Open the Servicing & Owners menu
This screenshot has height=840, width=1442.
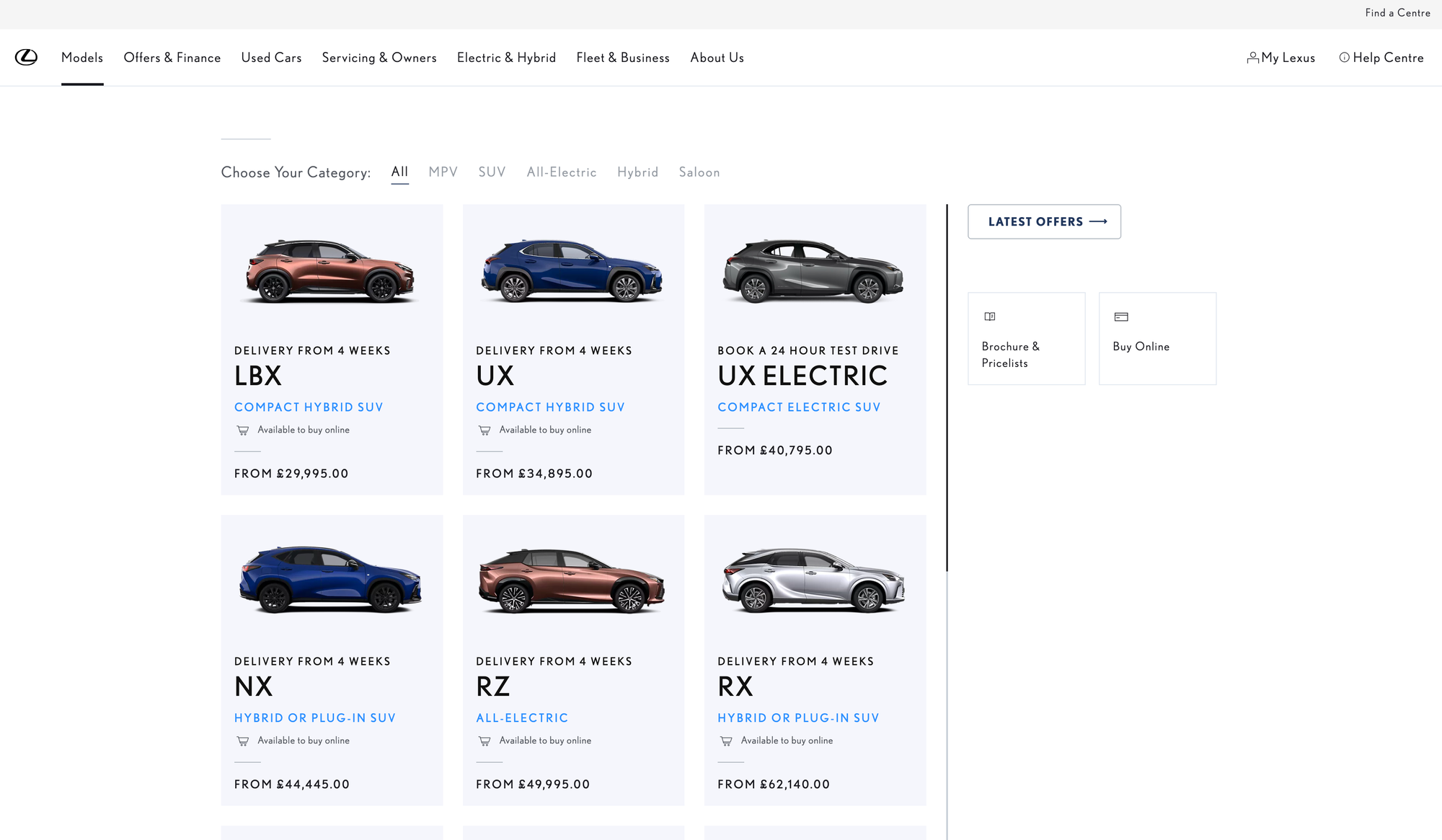(x=379, y=58)
